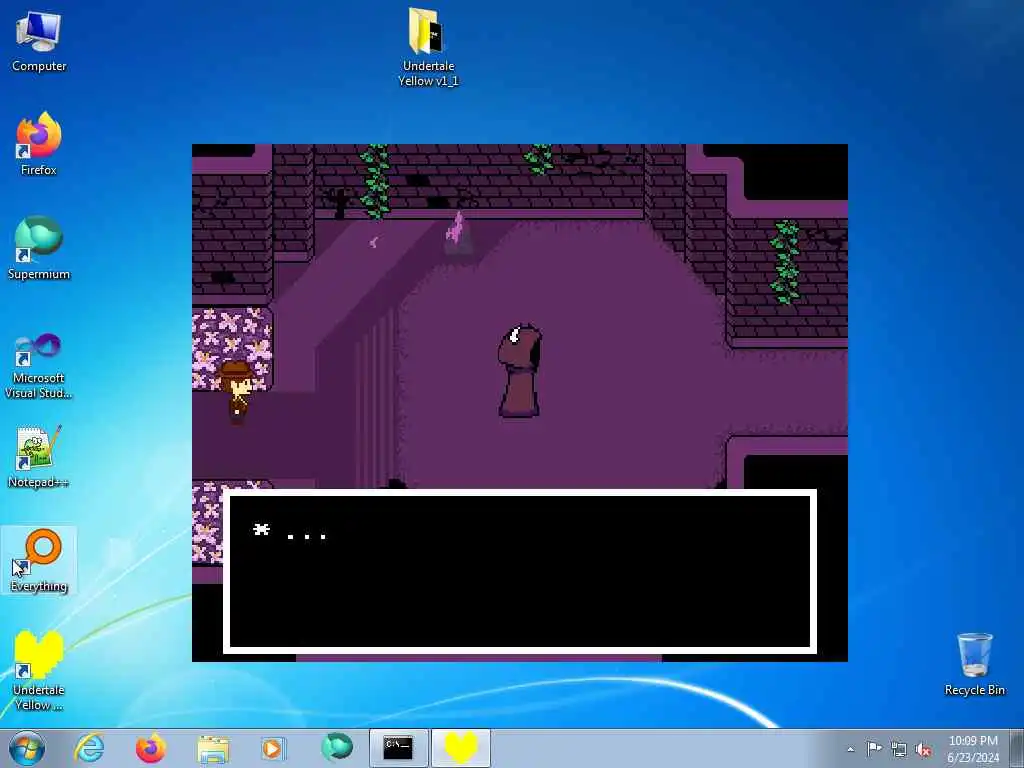Open Action Center flag tray icon
The width and height of the screenshot is (1024, 768).
pos(873,749)
